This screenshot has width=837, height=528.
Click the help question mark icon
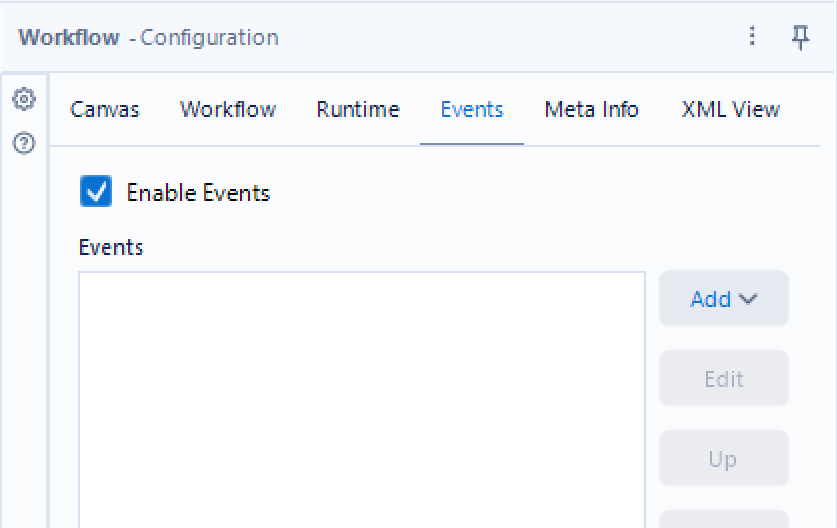coord(24,143)
